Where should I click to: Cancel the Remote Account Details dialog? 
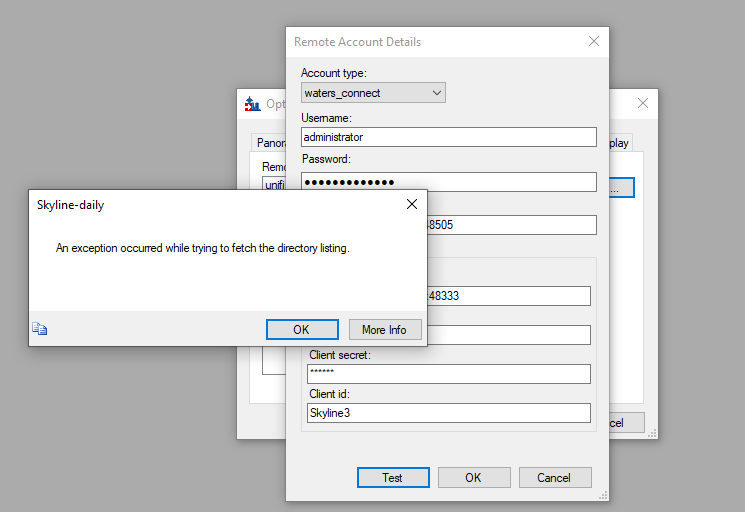click(554, 478)
